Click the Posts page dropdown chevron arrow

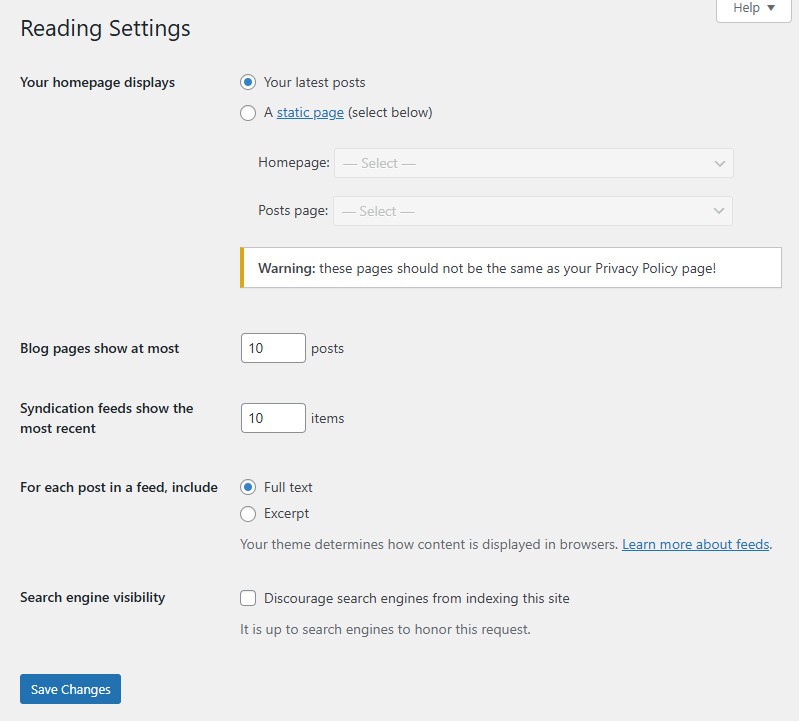(x=718, y=211)
